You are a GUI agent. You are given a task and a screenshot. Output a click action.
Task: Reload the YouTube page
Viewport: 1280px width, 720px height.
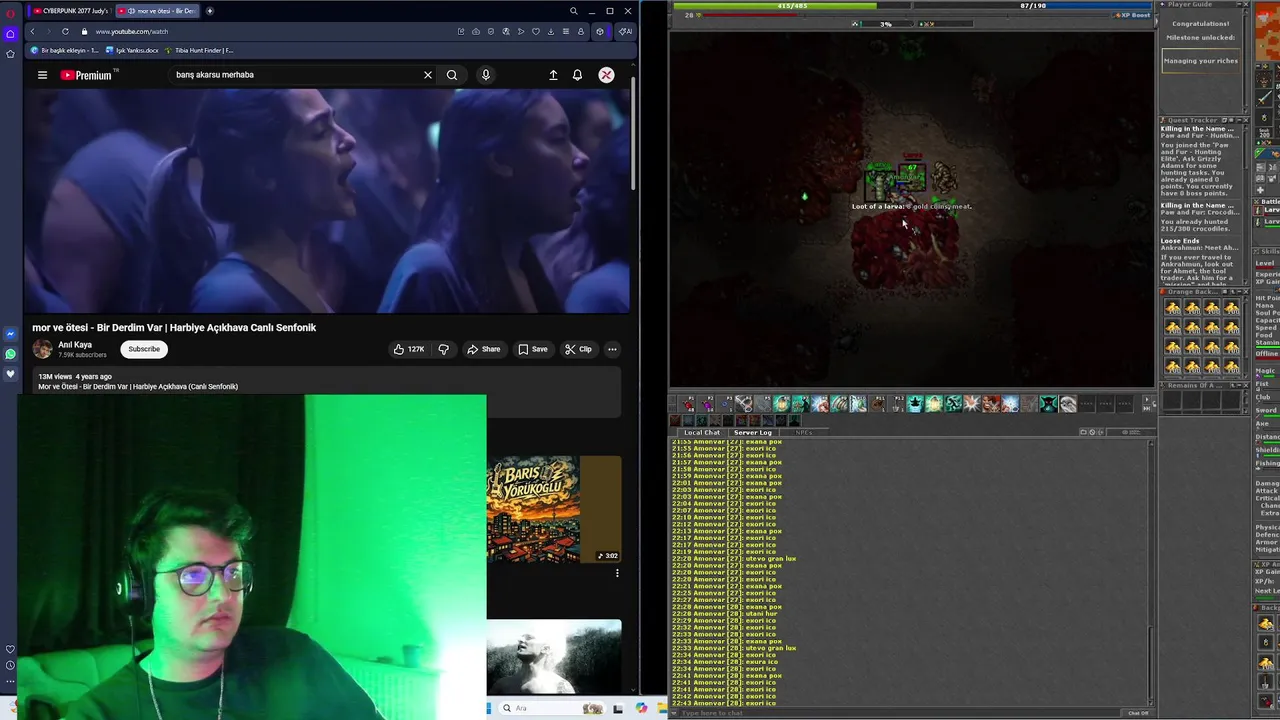[x=65, y=31]
